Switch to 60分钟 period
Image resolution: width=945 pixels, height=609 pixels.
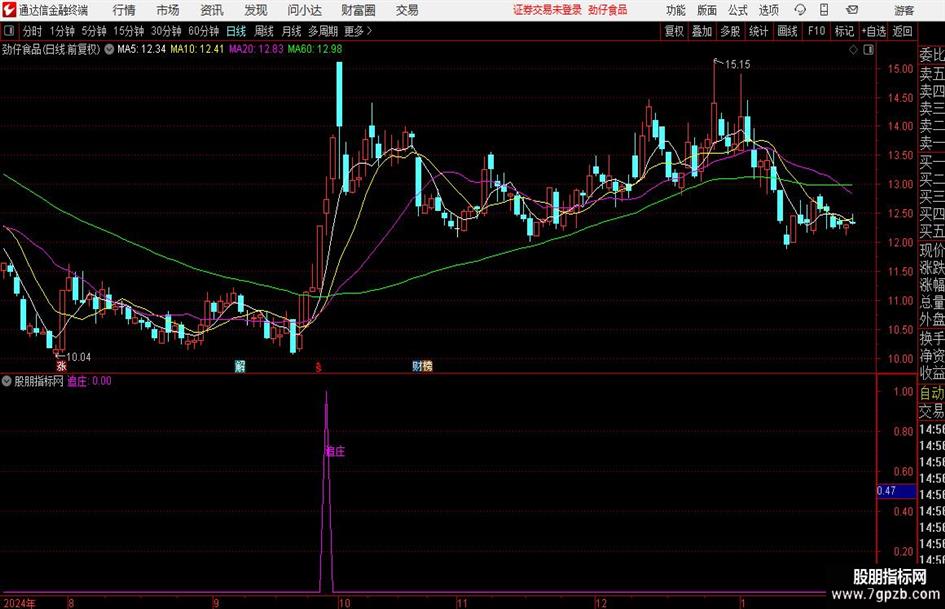[x=204, y=31]
